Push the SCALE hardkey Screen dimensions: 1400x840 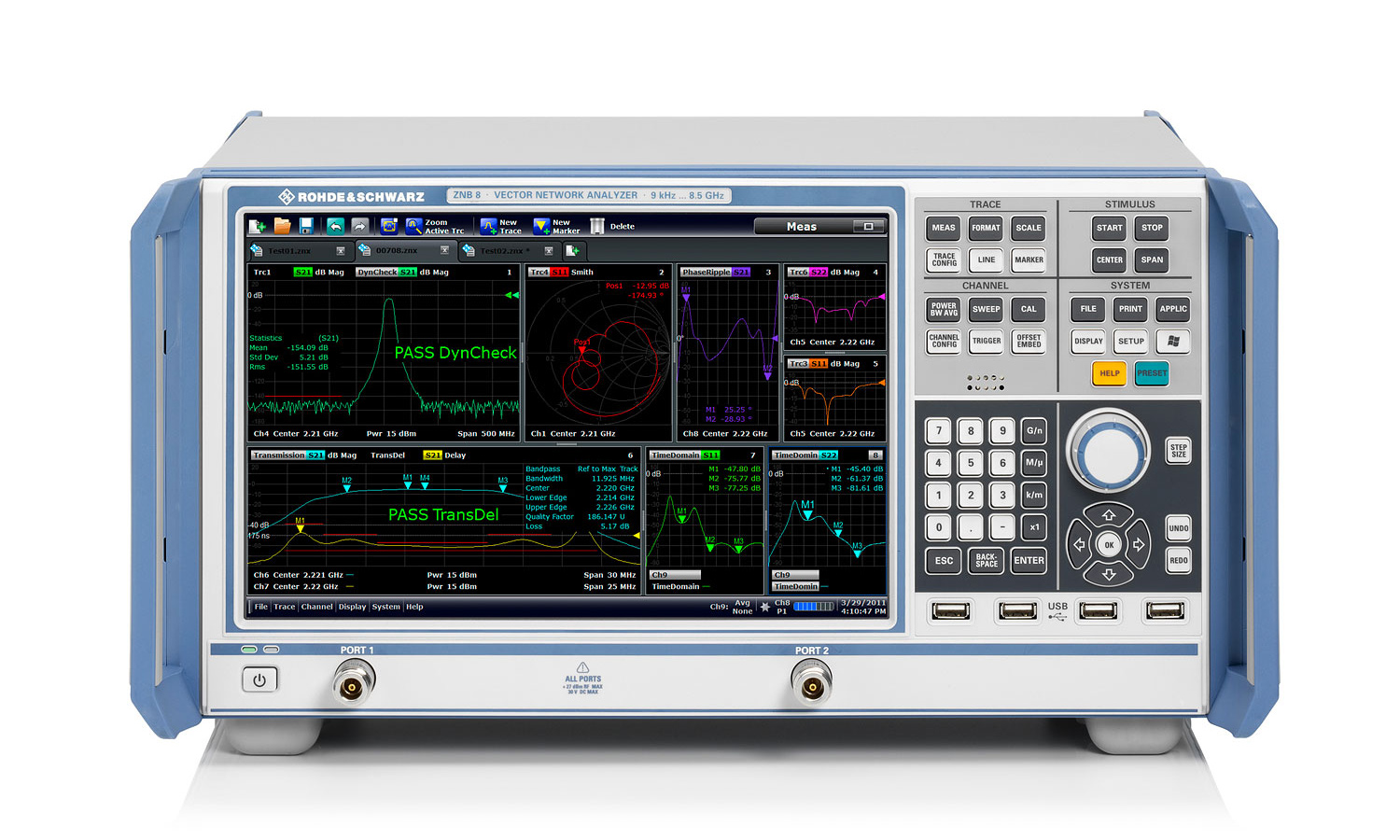[x=1029, y=228]
